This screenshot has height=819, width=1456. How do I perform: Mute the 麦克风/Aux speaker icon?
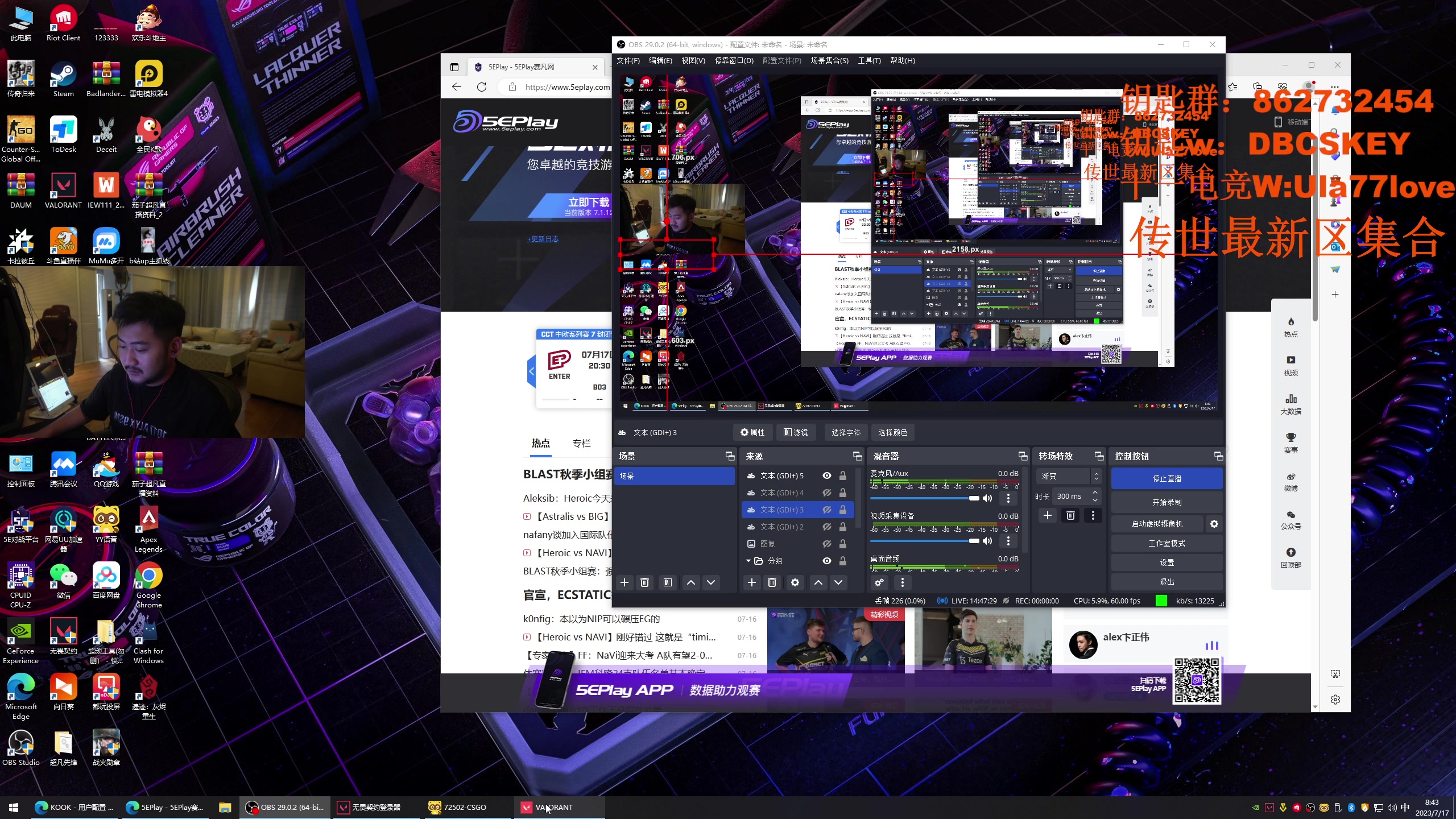point(987,498)
